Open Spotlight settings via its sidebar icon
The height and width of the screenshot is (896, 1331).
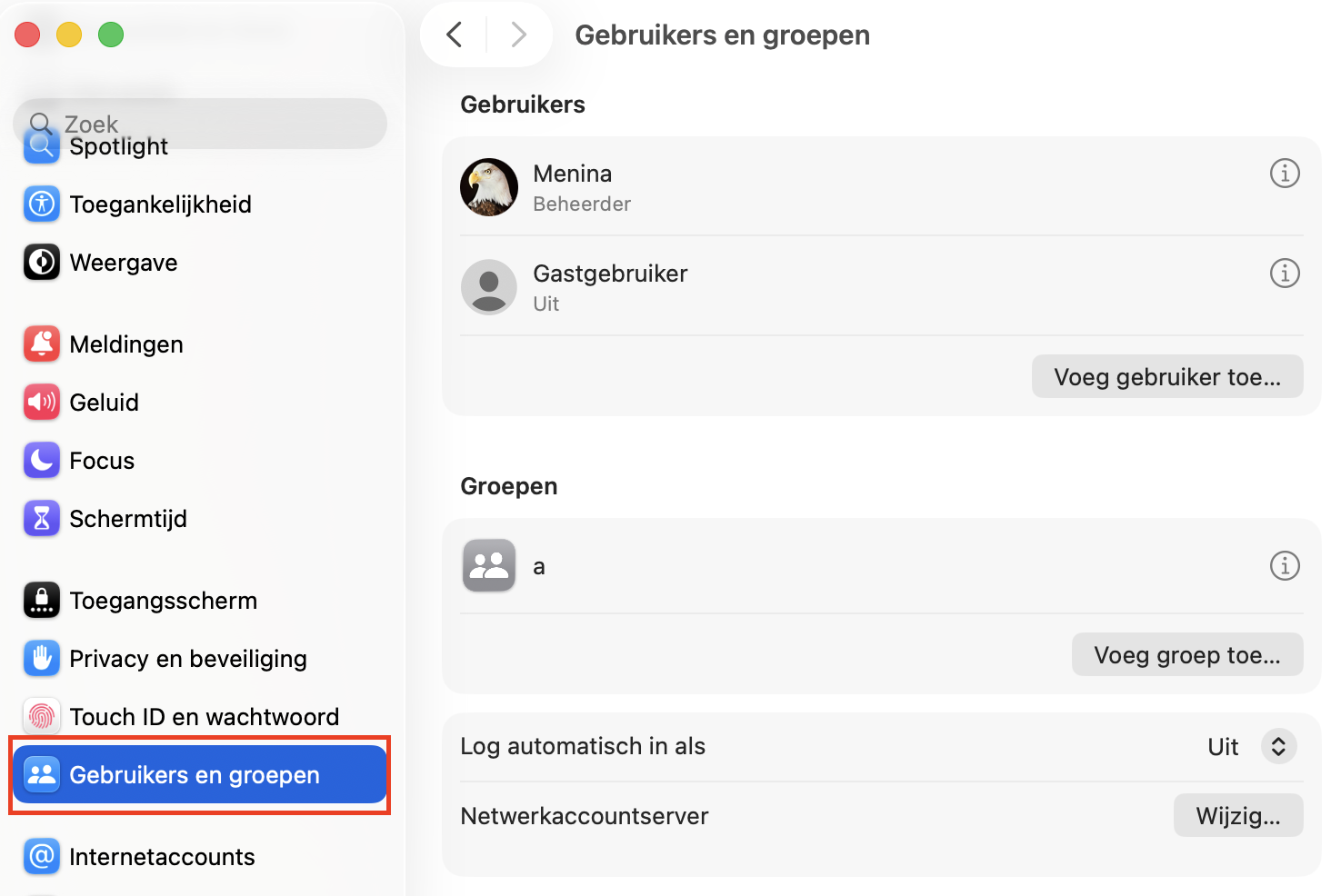[41, 145]
